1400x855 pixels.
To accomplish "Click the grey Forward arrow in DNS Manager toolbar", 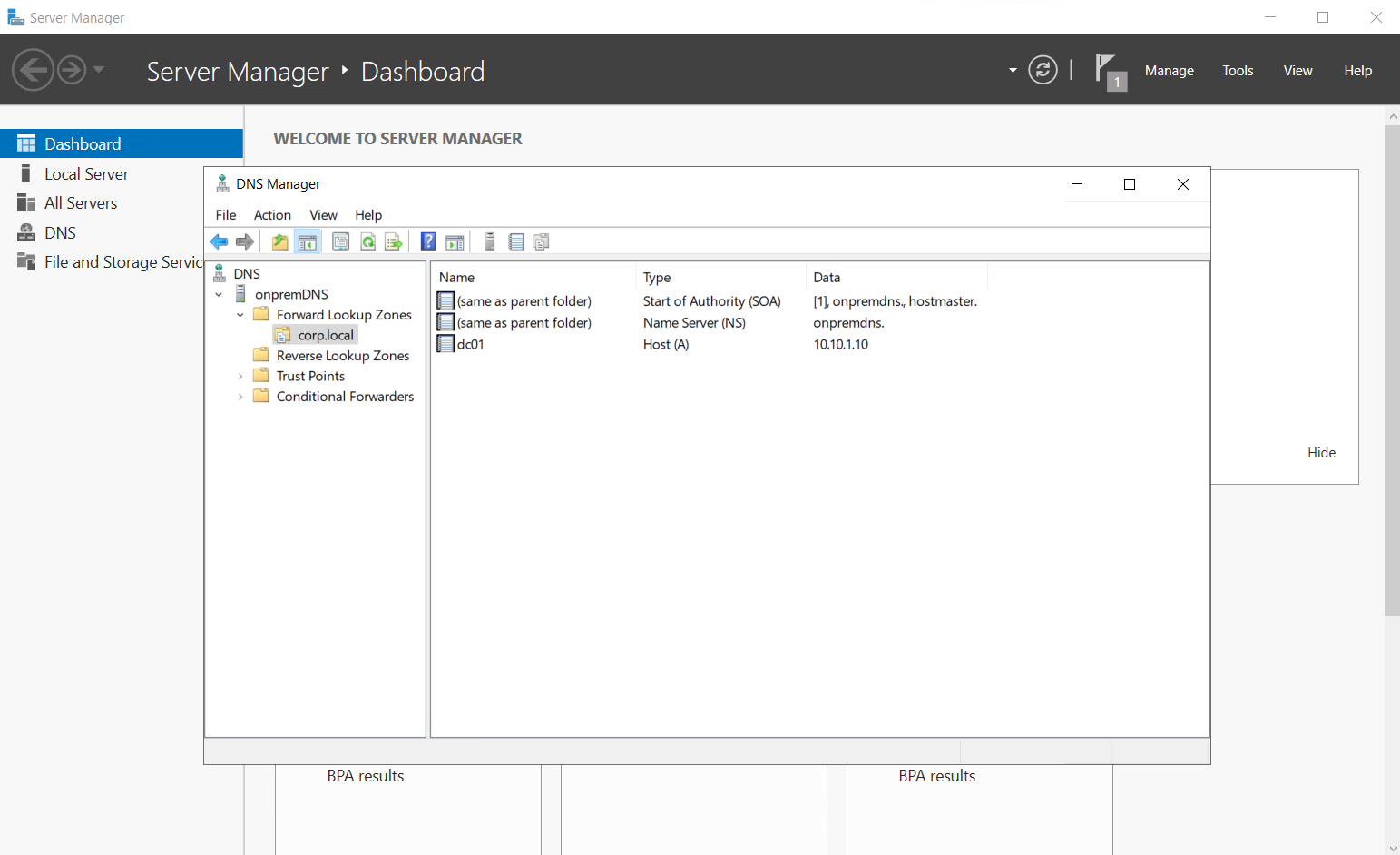I will 245,241.
